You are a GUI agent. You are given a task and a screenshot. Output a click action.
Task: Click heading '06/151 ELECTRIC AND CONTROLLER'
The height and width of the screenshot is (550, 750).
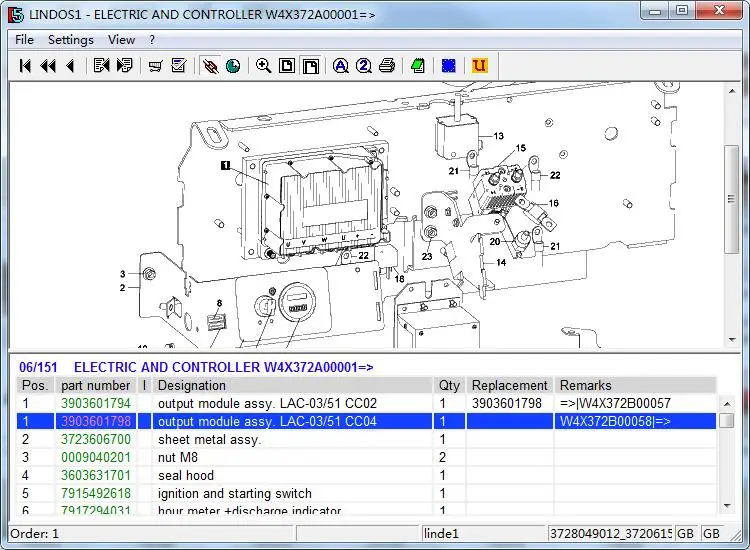tap(196, 367)
